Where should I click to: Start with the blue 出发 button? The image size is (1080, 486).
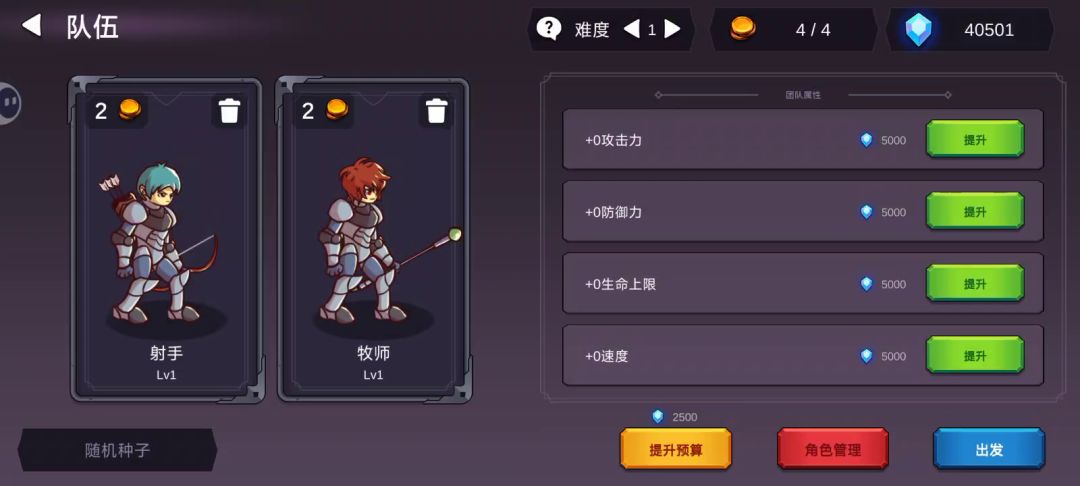989,450
